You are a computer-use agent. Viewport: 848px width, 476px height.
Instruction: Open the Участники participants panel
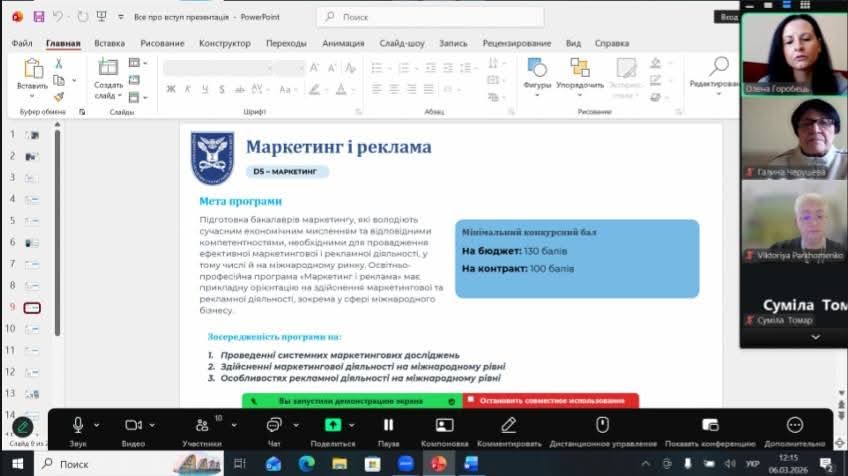point(202,425)
